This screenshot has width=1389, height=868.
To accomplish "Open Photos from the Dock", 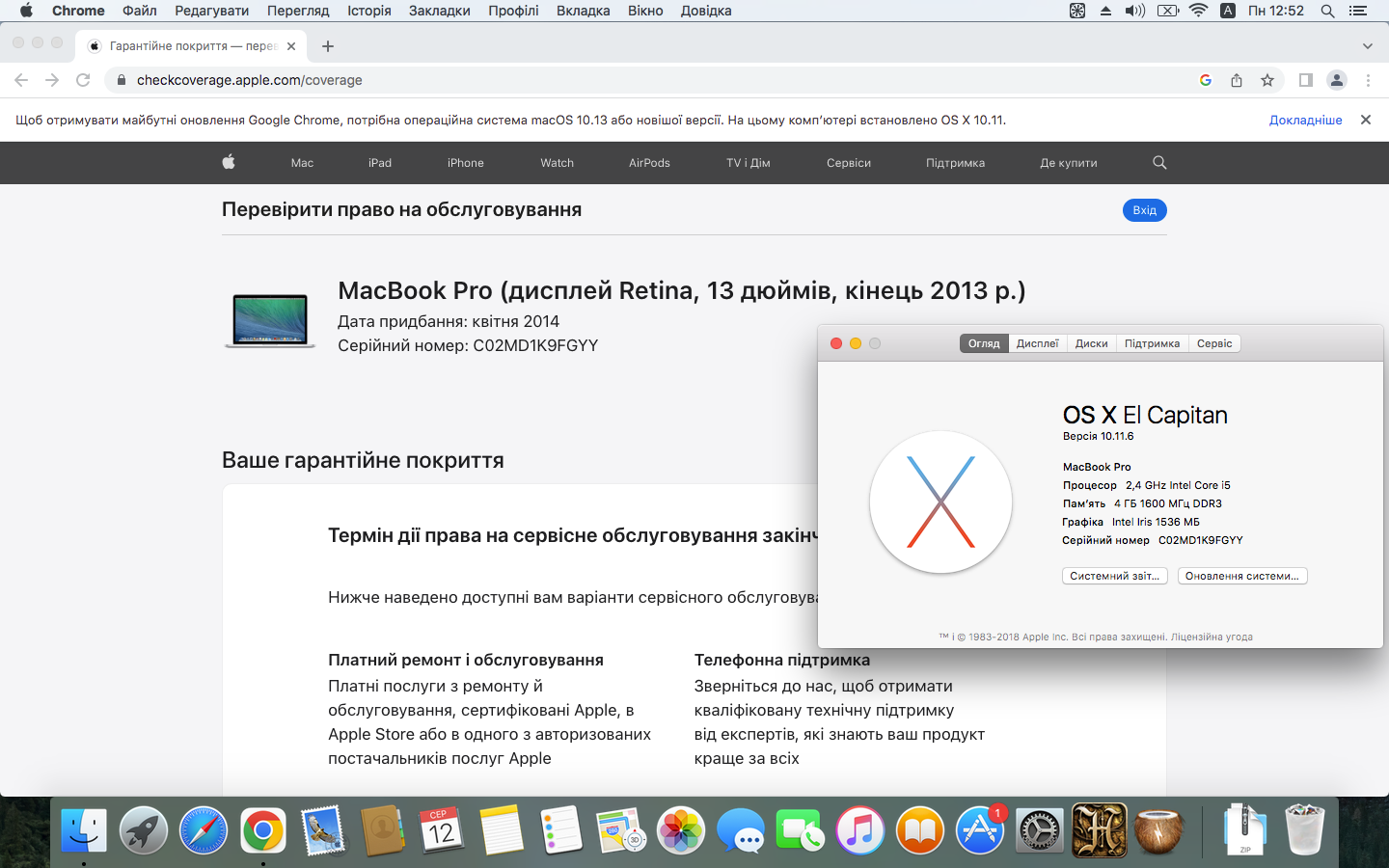I will 681,830.
